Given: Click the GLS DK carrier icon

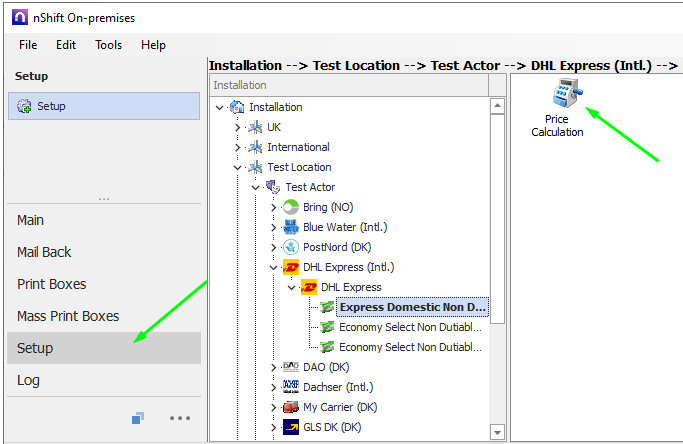Looking at the screenshot, I should click(291, 427).
